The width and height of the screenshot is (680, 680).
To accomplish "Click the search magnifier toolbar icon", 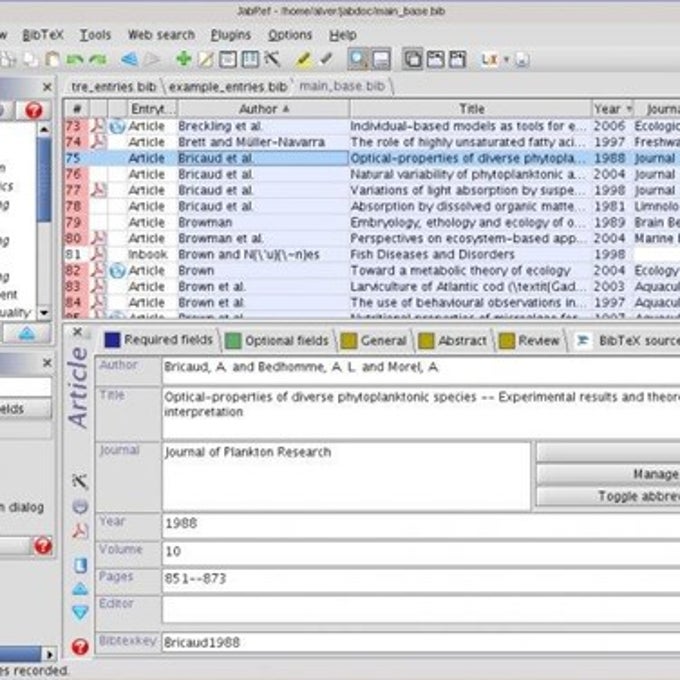I will tap(358, 59).
